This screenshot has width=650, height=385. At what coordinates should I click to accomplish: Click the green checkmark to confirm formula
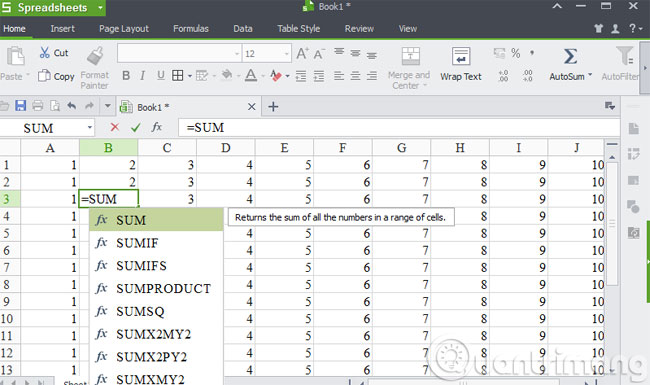136,128
